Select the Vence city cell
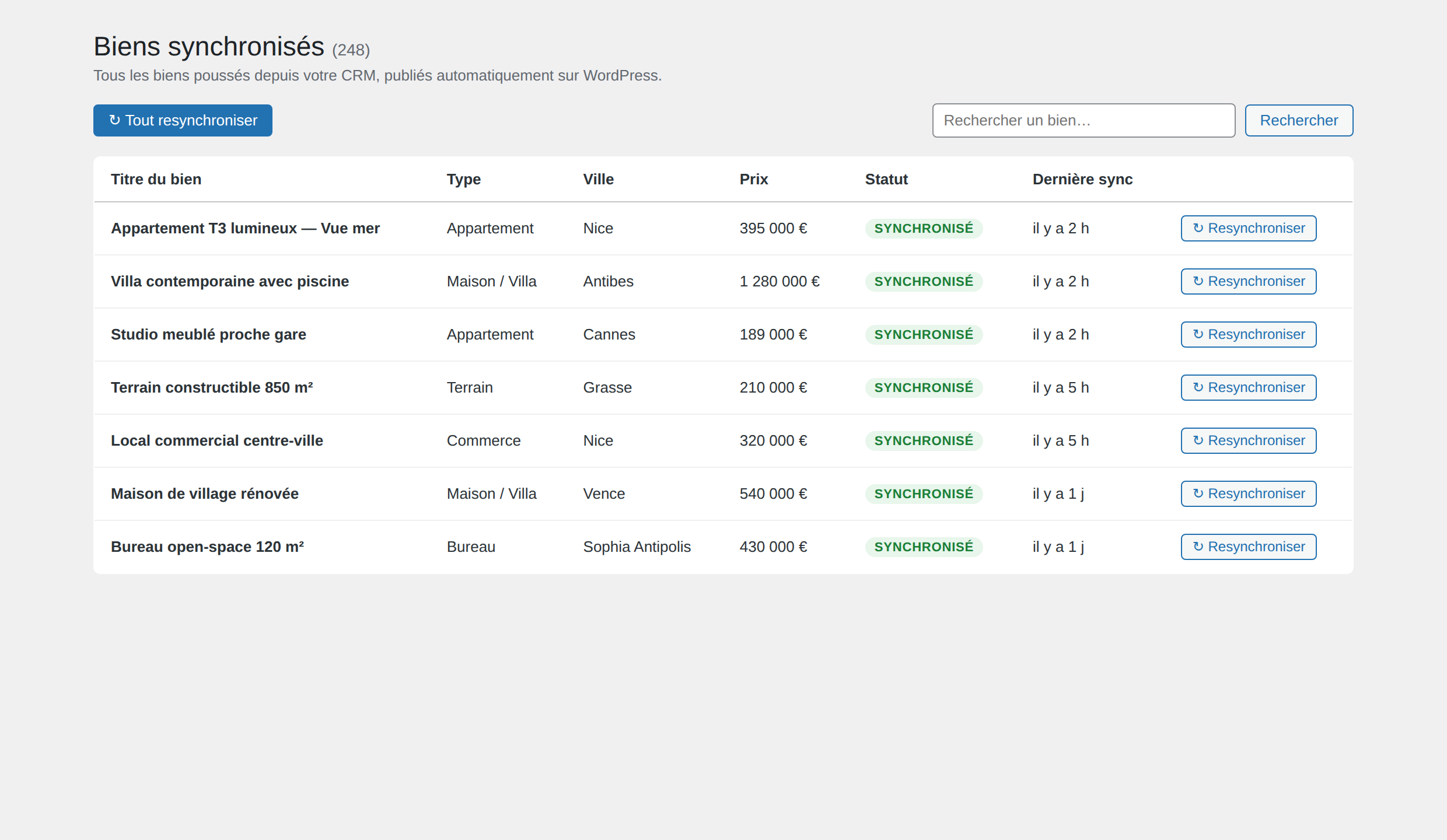 (x=604, y=494)
